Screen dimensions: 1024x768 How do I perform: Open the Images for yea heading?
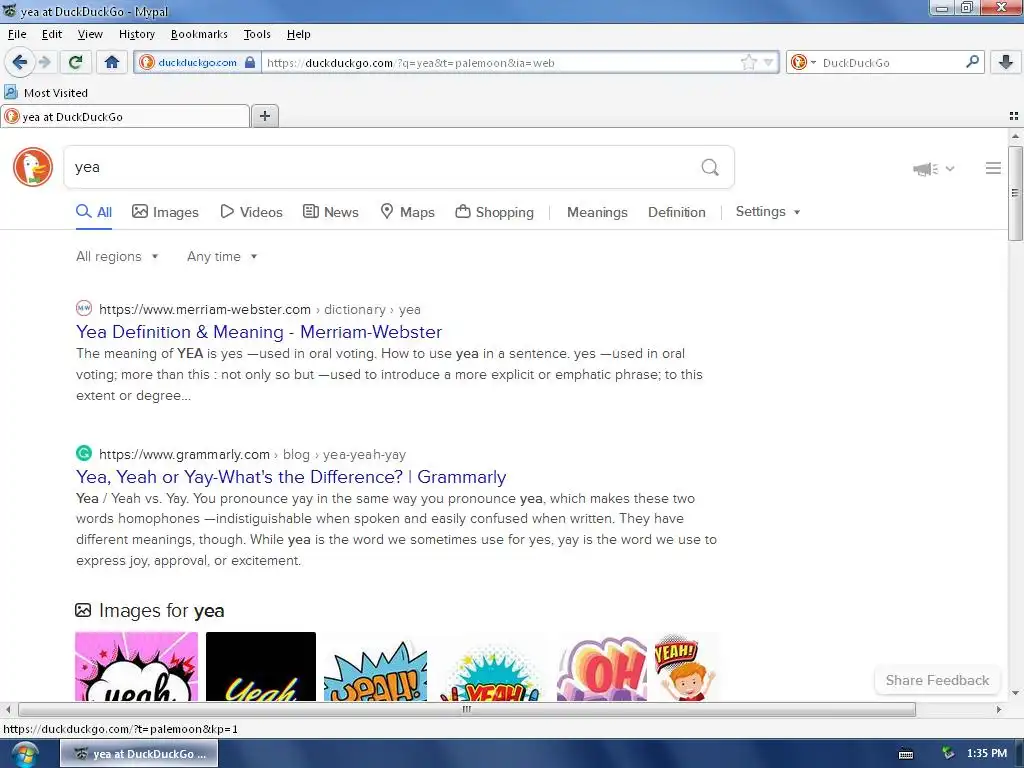[150, 611]
